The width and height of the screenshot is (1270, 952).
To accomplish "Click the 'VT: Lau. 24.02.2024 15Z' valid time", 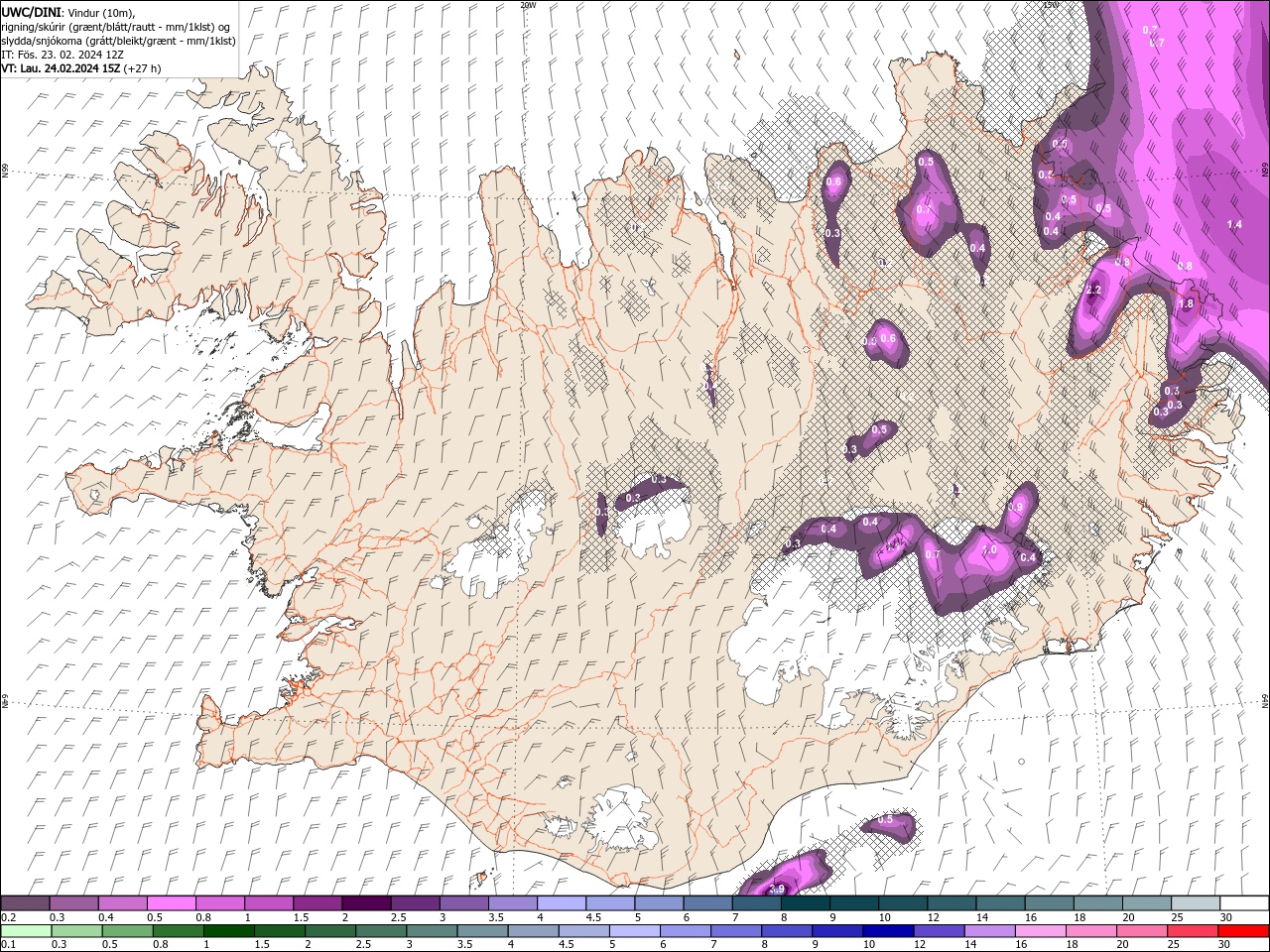I will [x=62, y=68].
